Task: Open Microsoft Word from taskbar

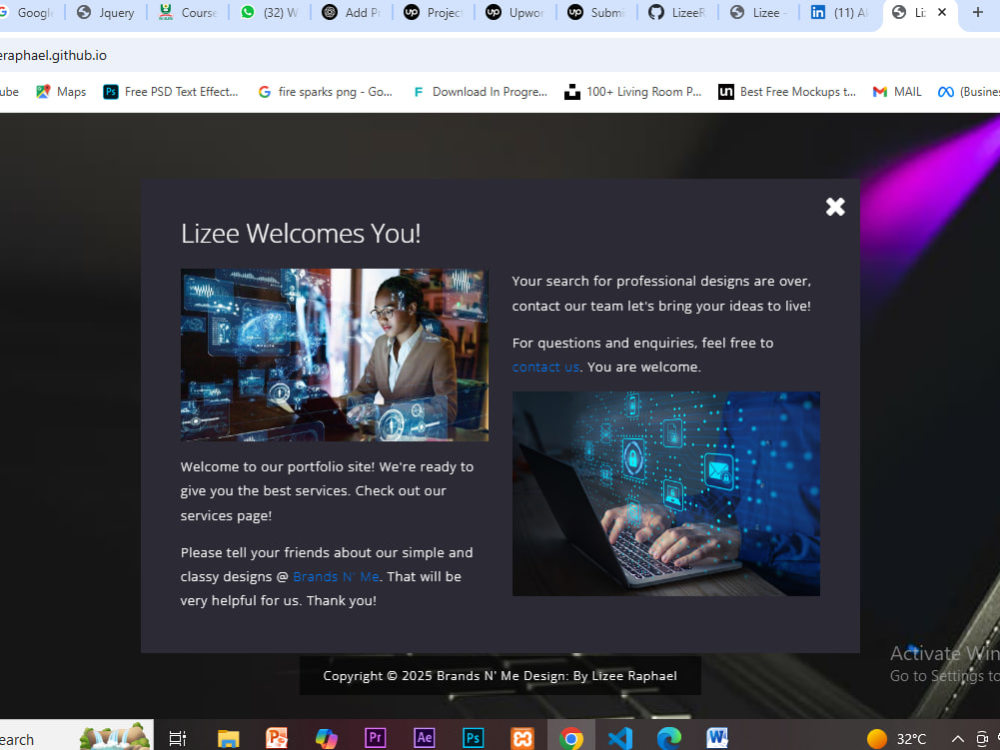Action: click(717, 739)
